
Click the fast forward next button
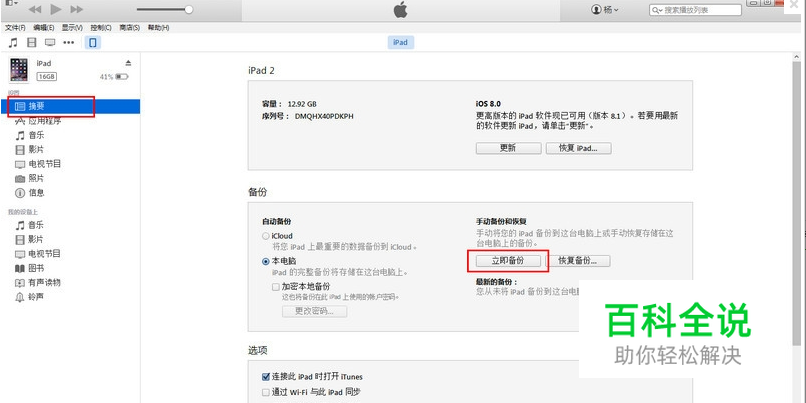(x=77, y=9)
